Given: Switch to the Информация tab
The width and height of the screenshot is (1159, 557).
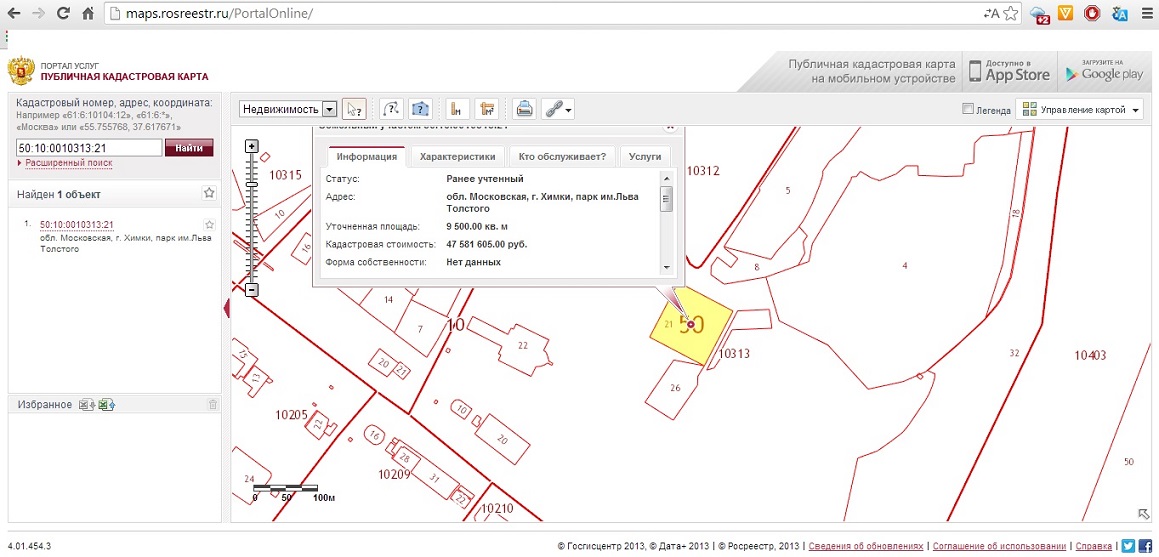Looking at the screenshot, I should point(367,157).
